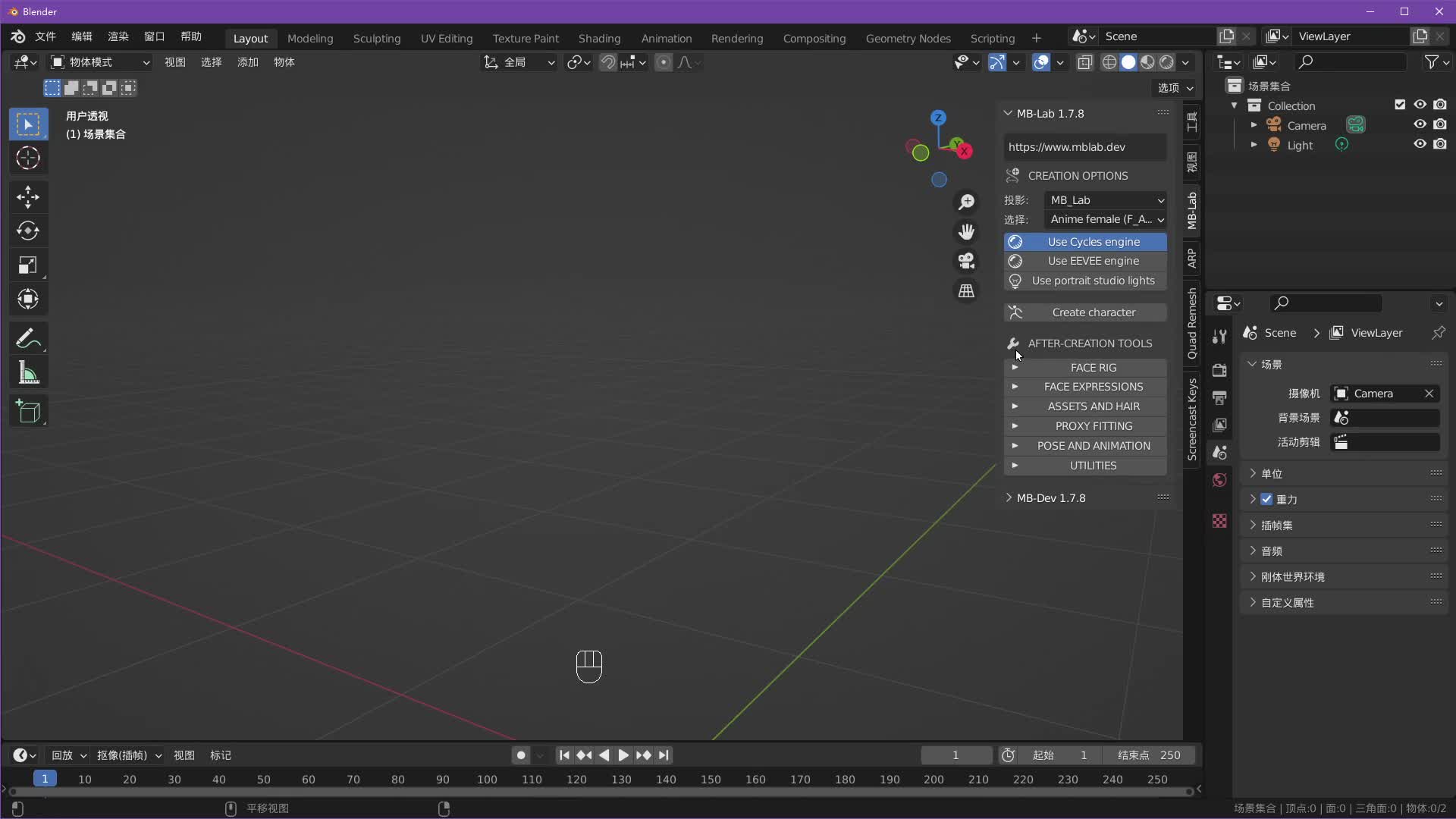Switch to orthographic grid view icon
This screenshot has height=819, width=1456.
point(966,291)
